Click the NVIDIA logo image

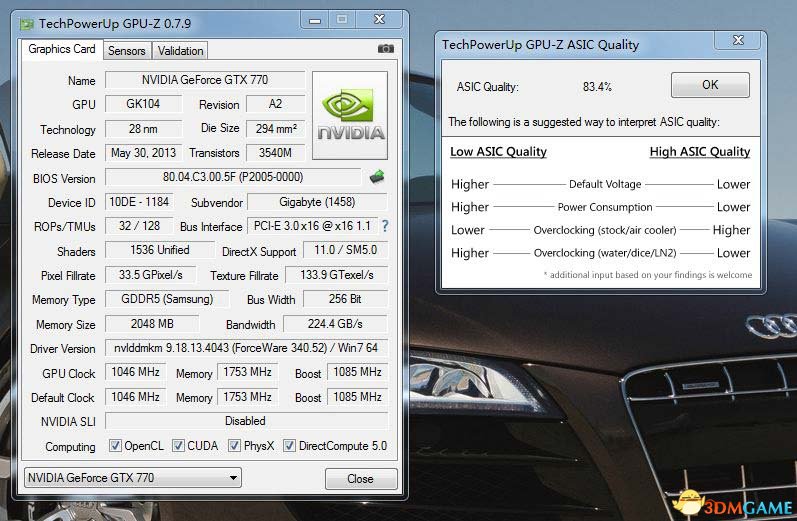350,115
